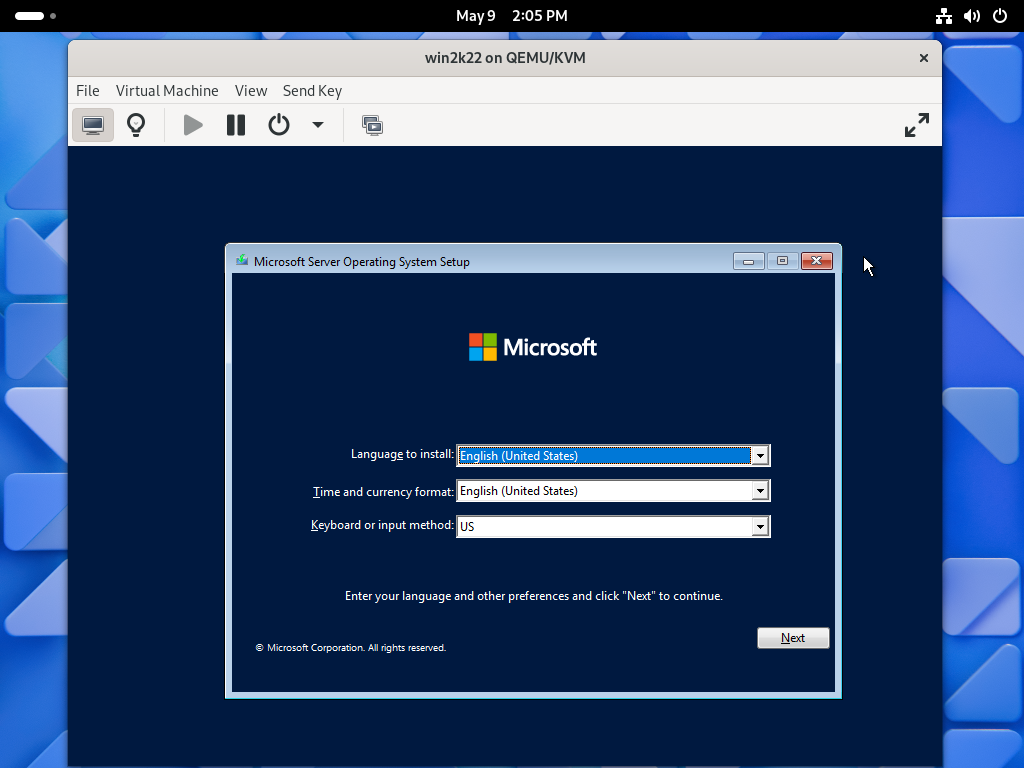Show the graphical console view
This screenshot has height=768, width=1024.
tap(93, 125)
